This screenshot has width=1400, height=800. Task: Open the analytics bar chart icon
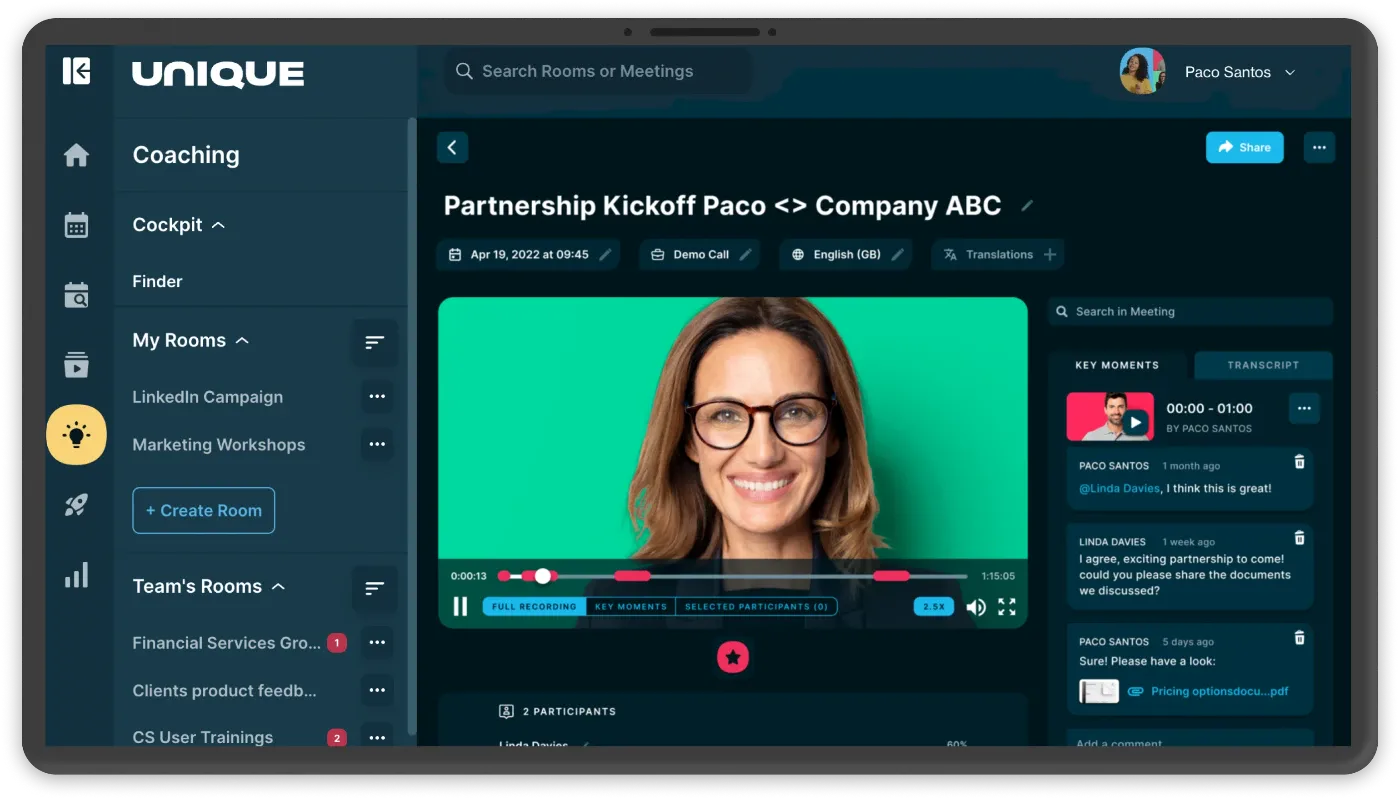point(76,575)
